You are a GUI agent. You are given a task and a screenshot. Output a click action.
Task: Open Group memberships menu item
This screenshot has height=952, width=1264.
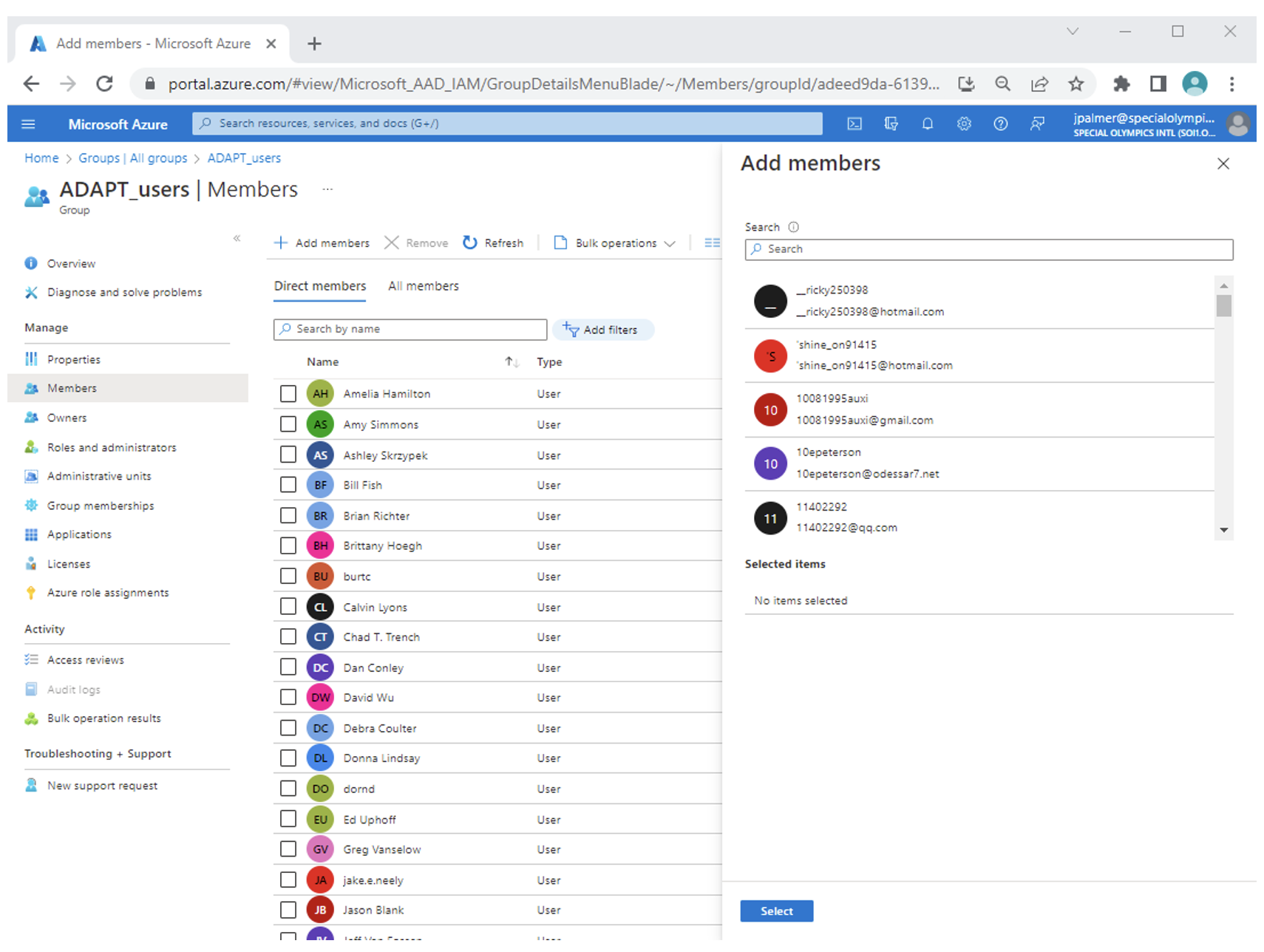point(101,506)
